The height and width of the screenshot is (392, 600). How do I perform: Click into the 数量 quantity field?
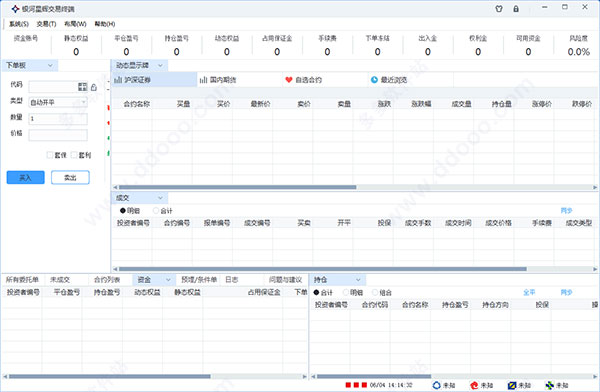(x=58, y=119)
